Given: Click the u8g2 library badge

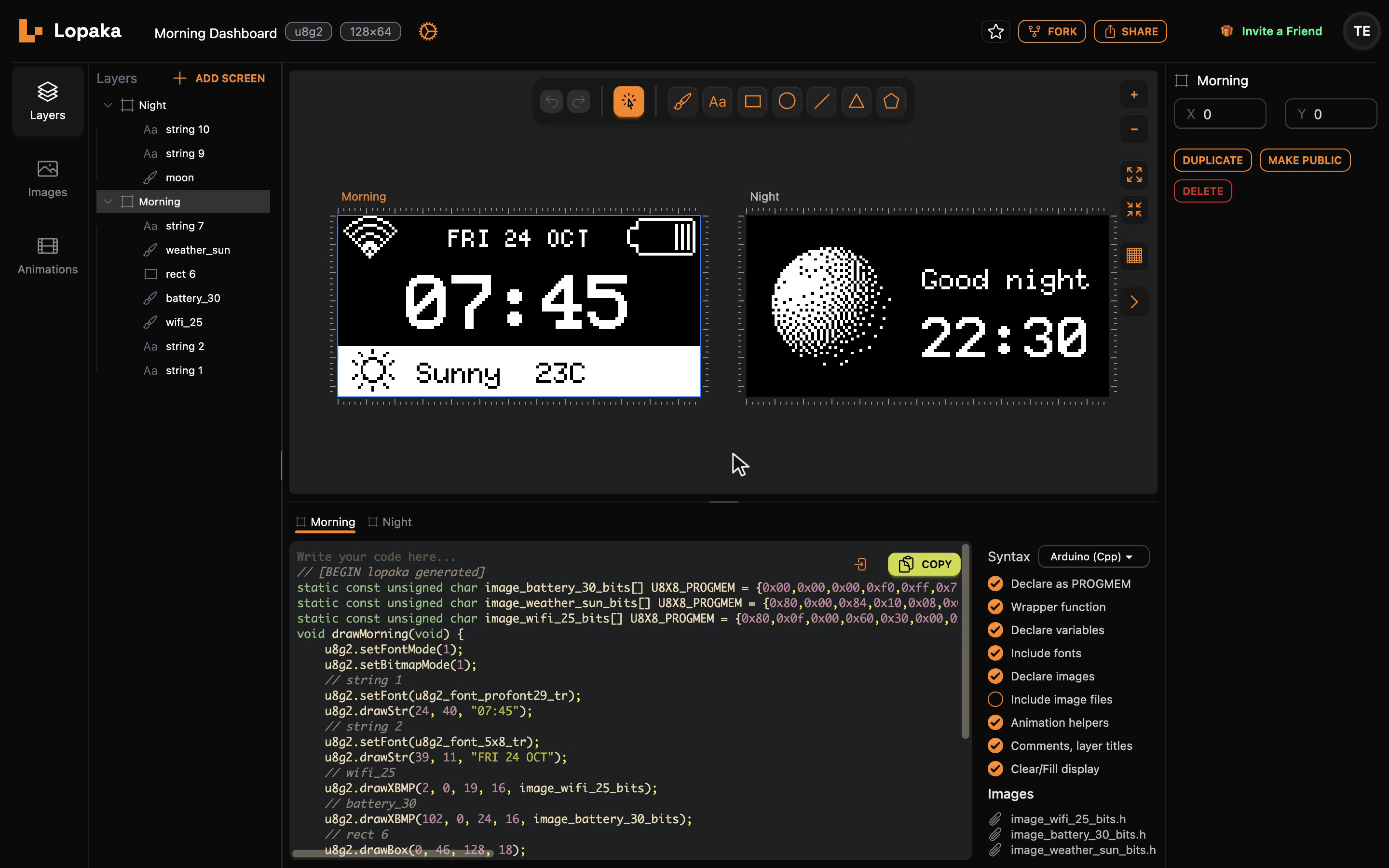Looking at the screenshot, I should pyautogui.click(x=308, y=31).
